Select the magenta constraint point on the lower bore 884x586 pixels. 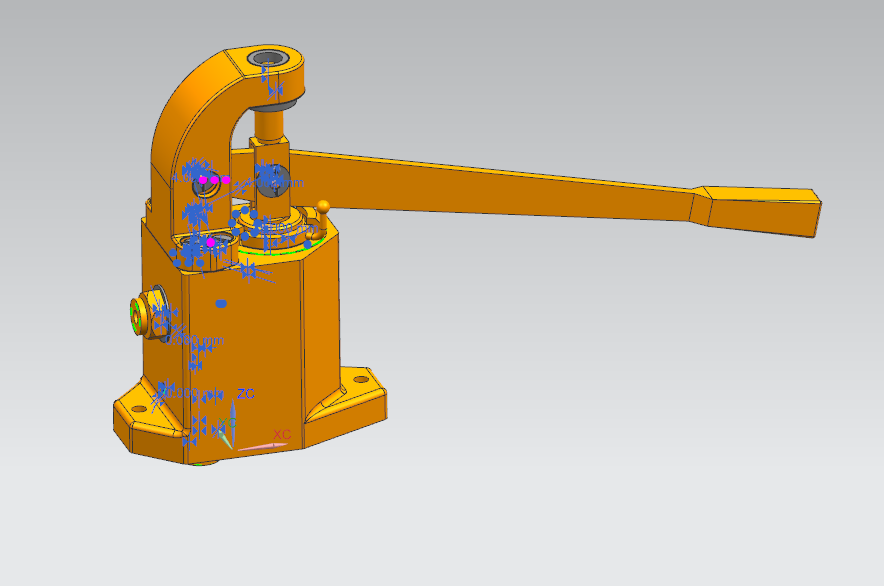click(x=210, y=242)
